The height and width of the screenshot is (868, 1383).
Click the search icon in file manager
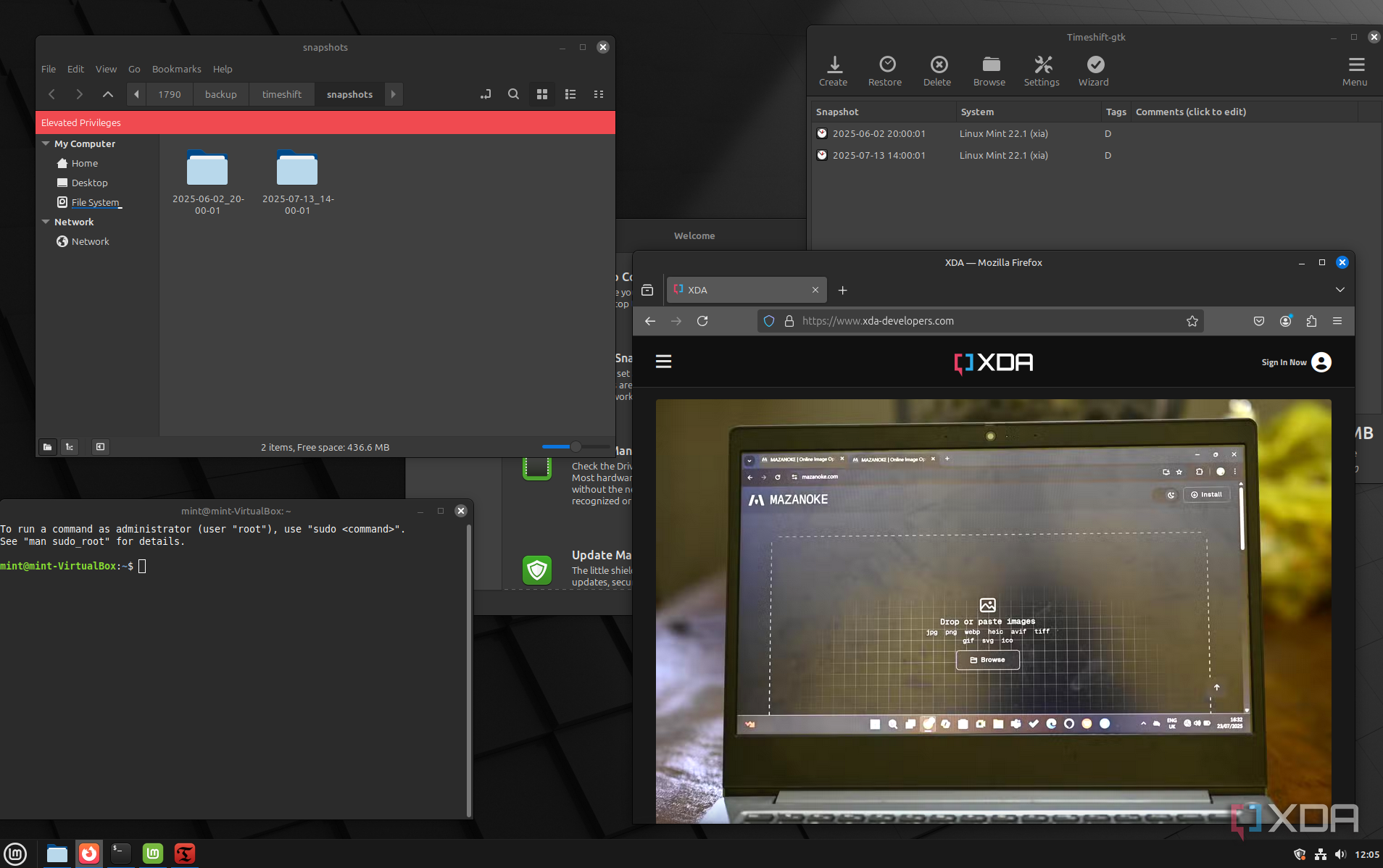click(513, 94)
